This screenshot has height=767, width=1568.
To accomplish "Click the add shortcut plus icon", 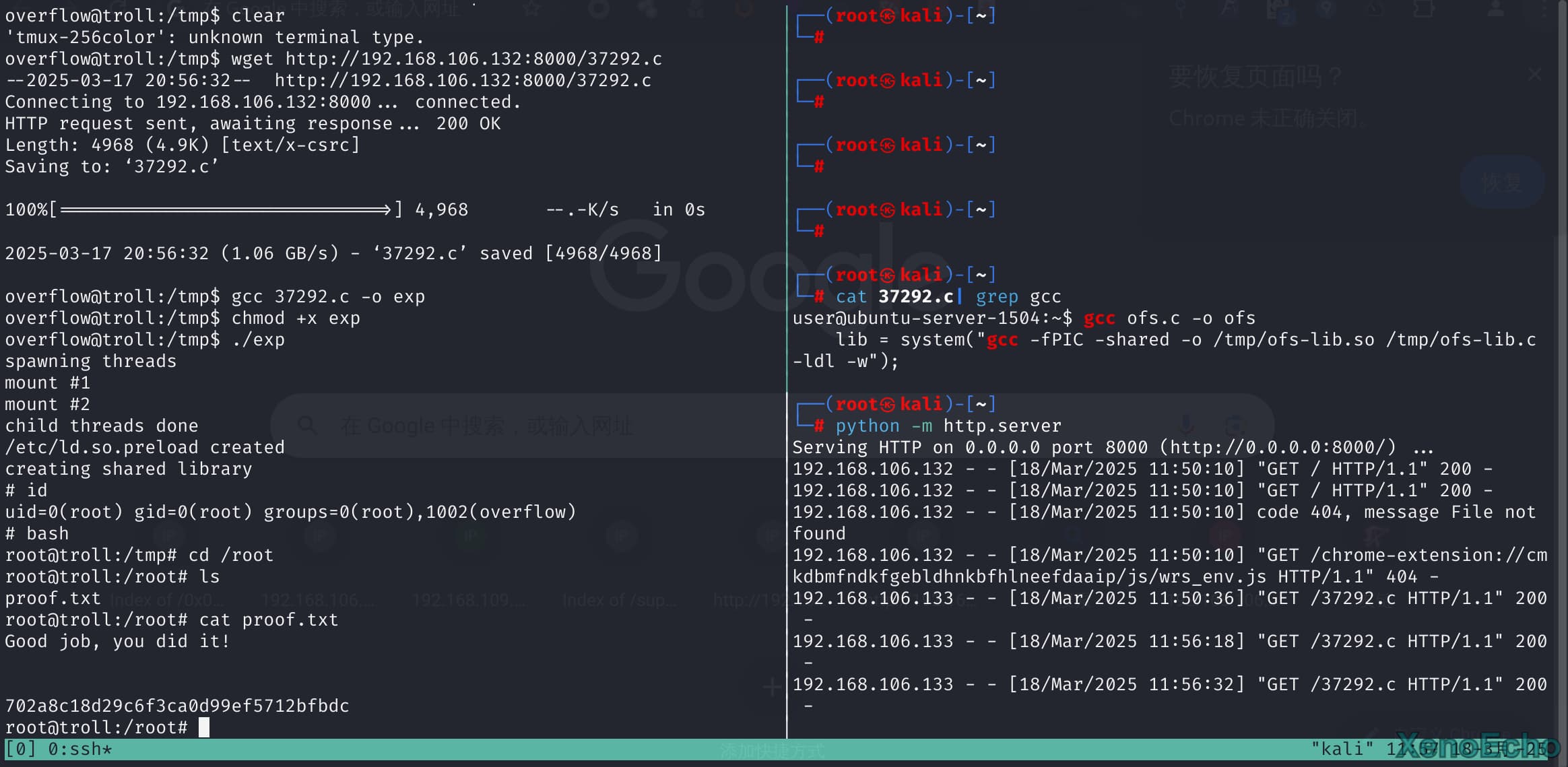I will (x=772, y=687).
